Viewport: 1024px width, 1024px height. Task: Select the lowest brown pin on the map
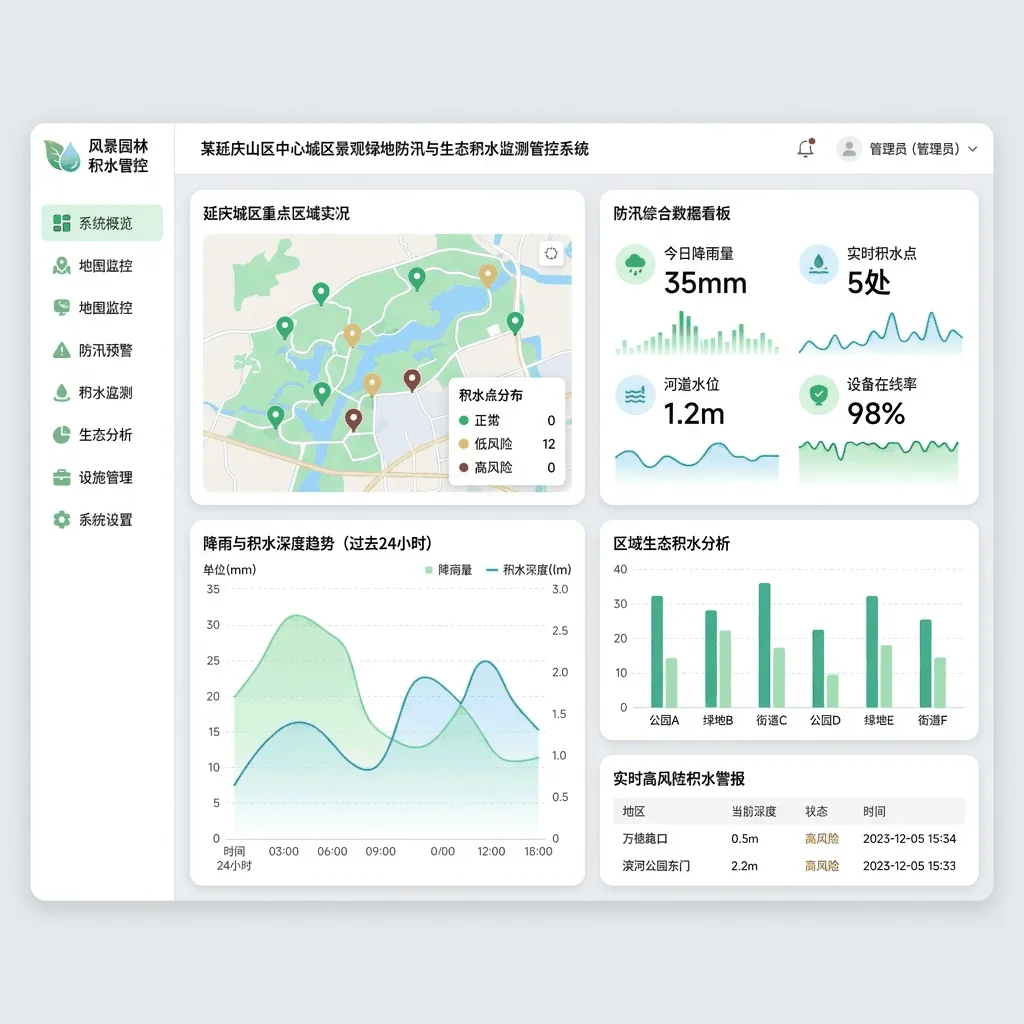pyautogui.click(x=353, y=420)
